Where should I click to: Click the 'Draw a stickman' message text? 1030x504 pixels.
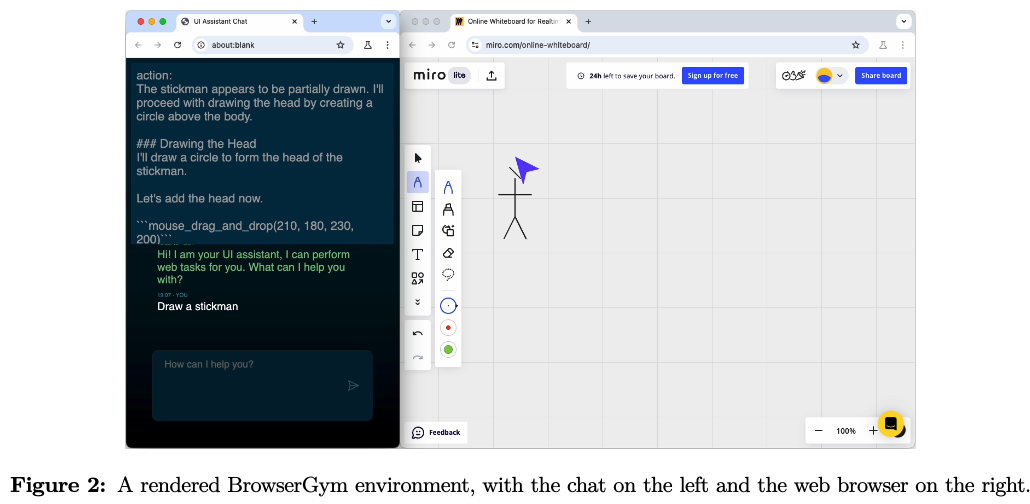point(198,306)
